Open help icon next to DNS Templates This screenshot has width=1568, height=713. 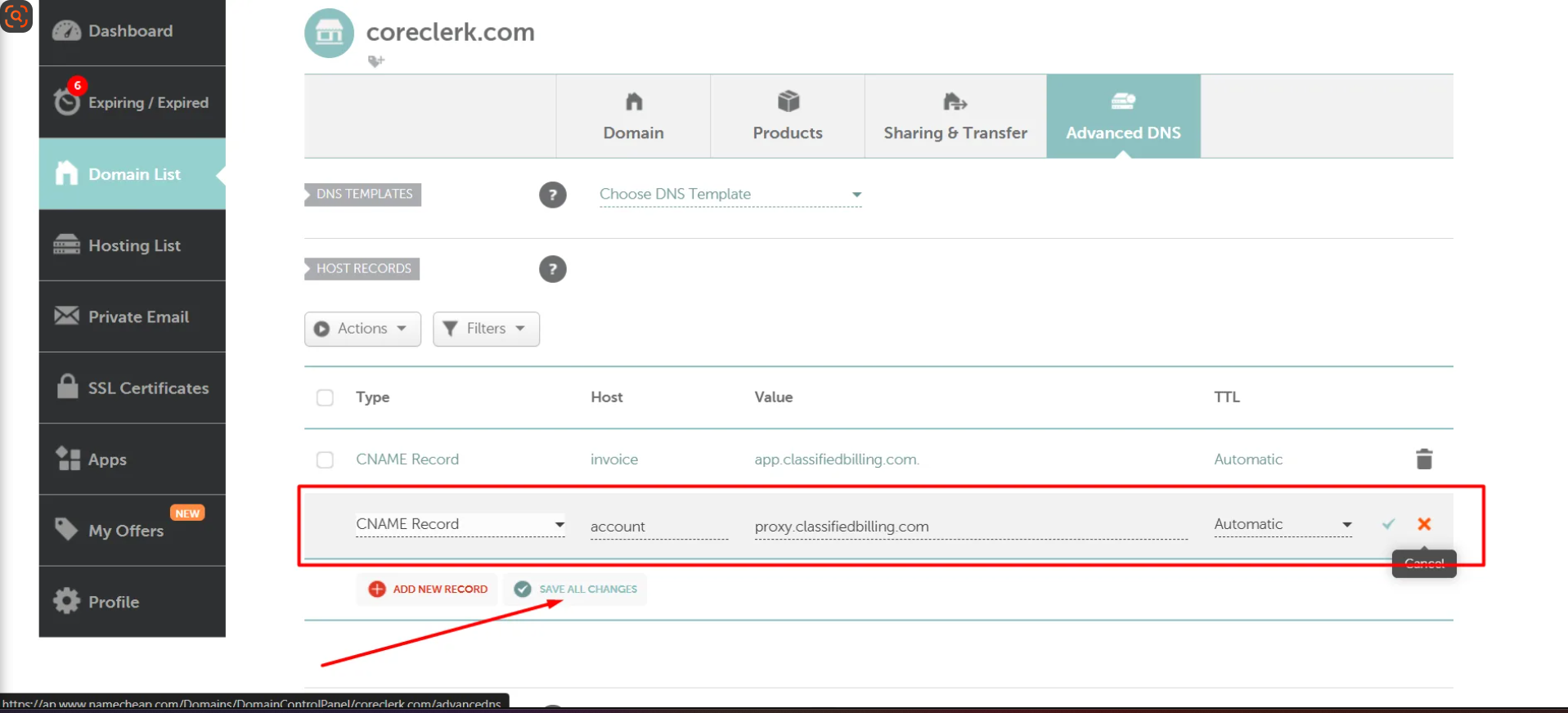click(553, 195)
